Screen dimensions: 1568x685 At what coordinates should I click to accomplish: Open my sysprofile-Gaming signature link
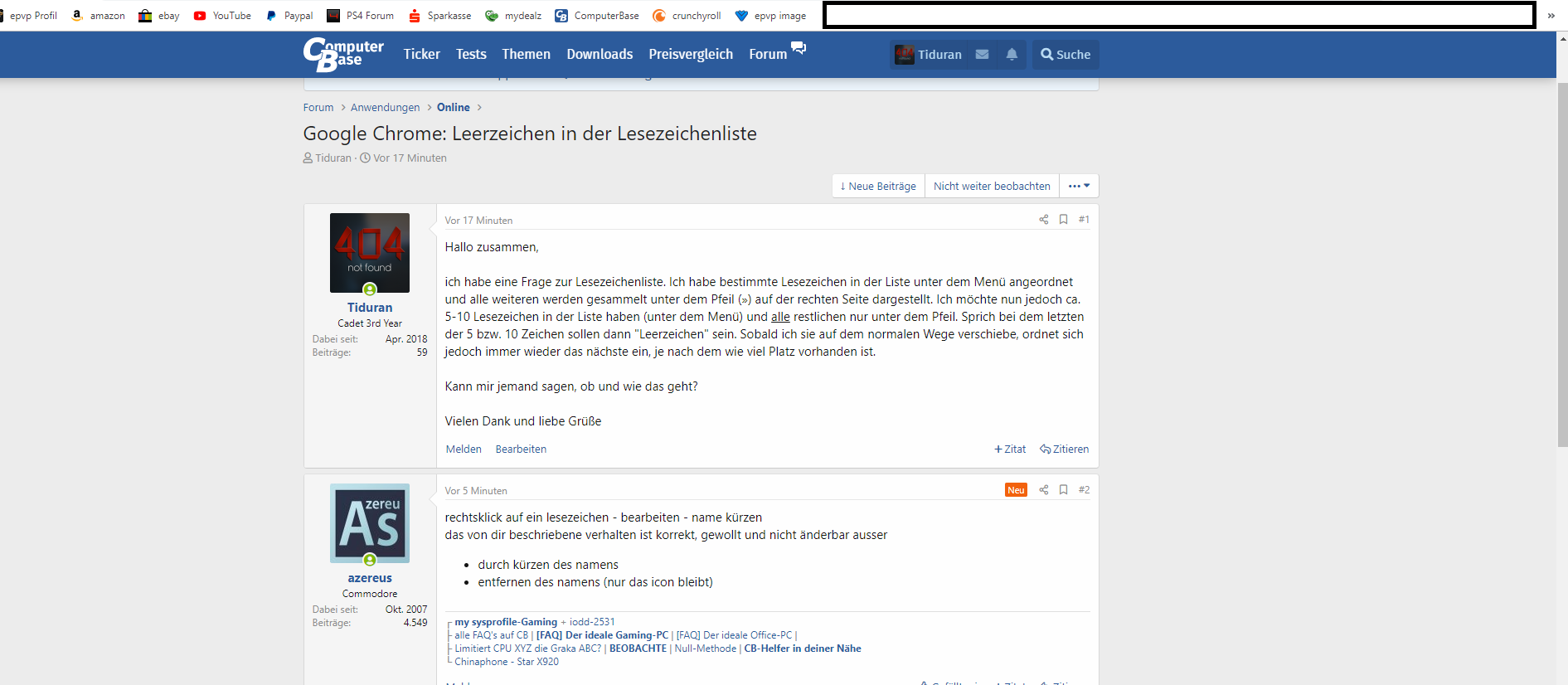(506, 622)
